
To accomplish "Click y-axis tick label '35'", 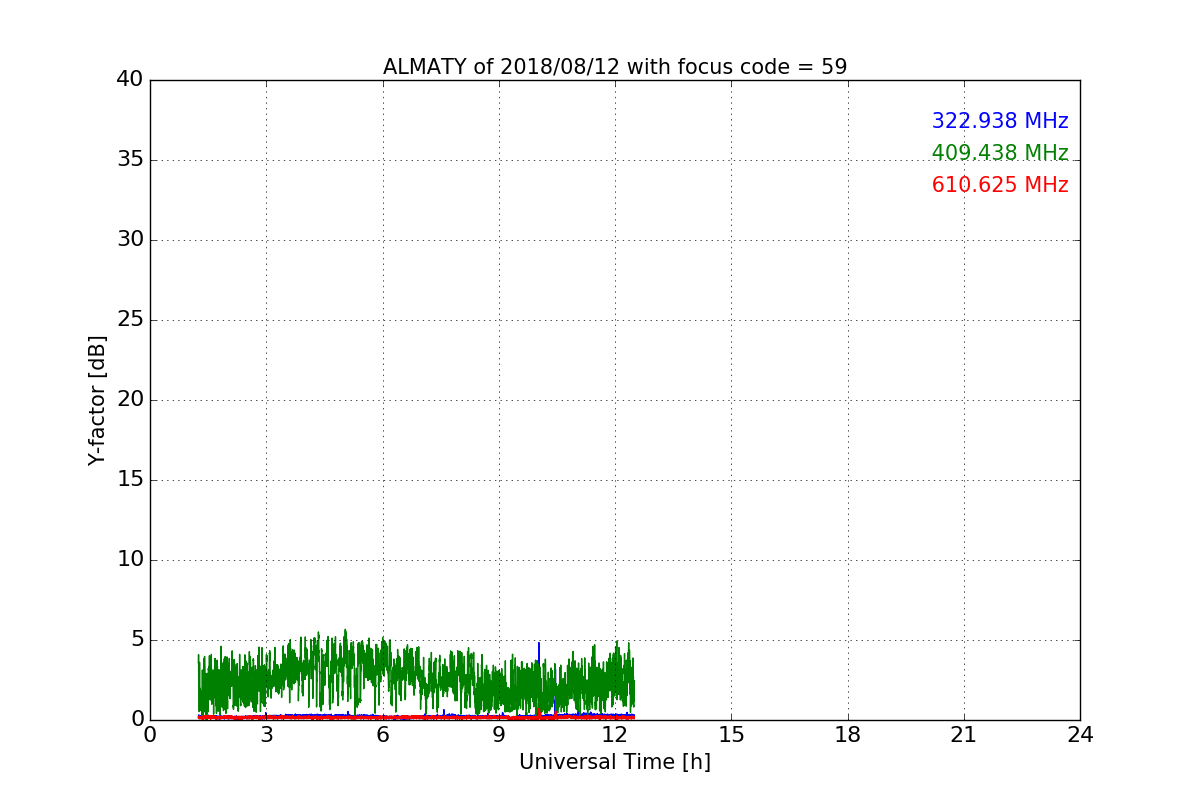I will (x=130, y=159).
